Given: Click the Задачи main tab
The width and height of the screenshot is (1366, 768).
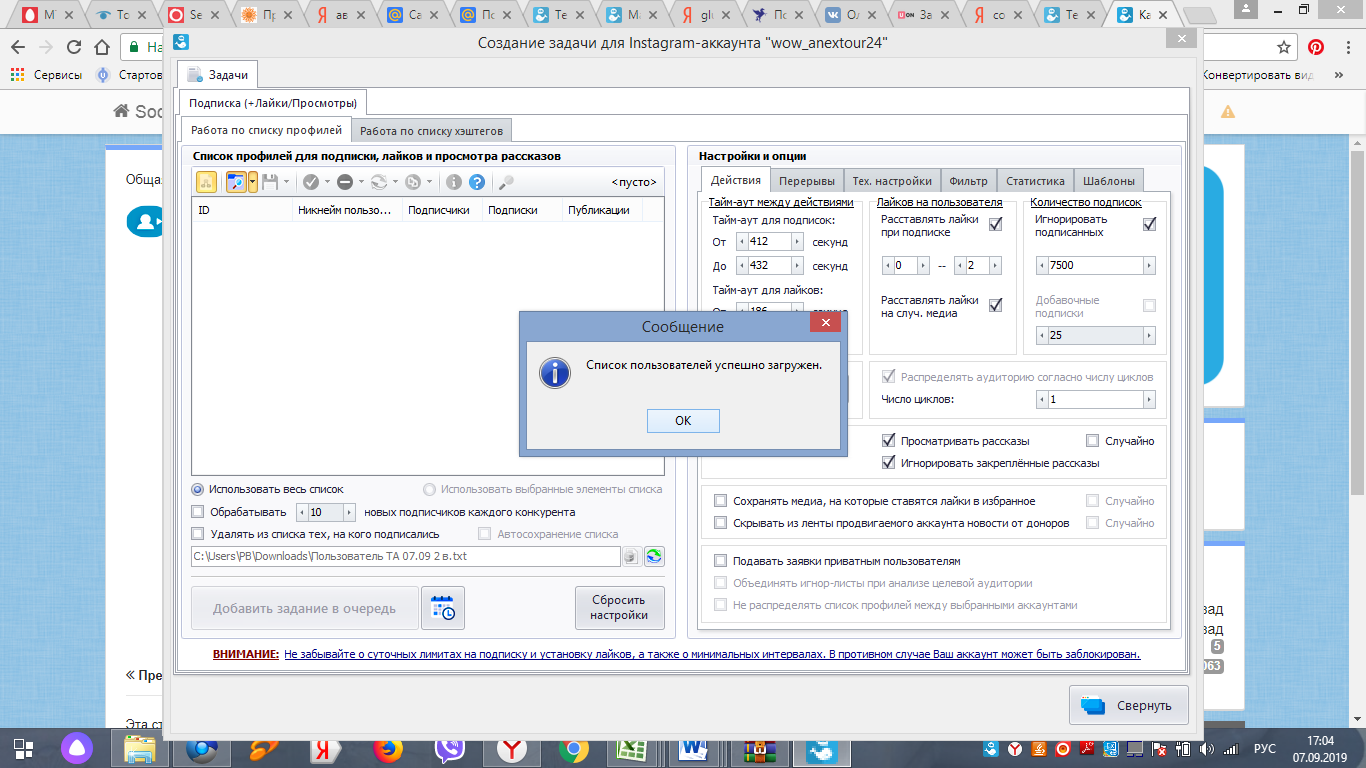Looking at the screenshot, I should click(218, 75).
